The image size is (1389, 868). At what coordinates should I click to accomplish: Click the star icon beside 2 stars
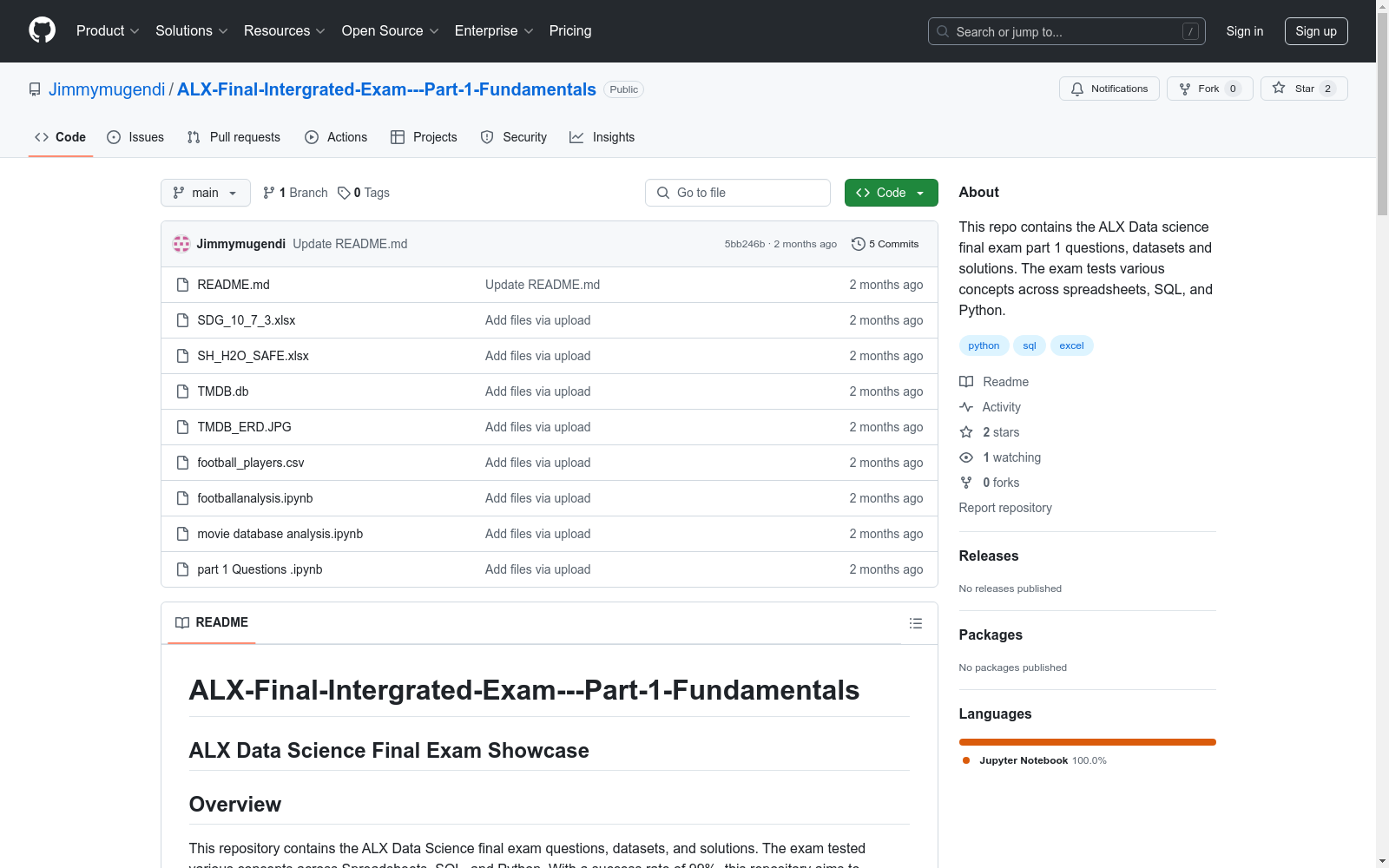coord(966,432)
